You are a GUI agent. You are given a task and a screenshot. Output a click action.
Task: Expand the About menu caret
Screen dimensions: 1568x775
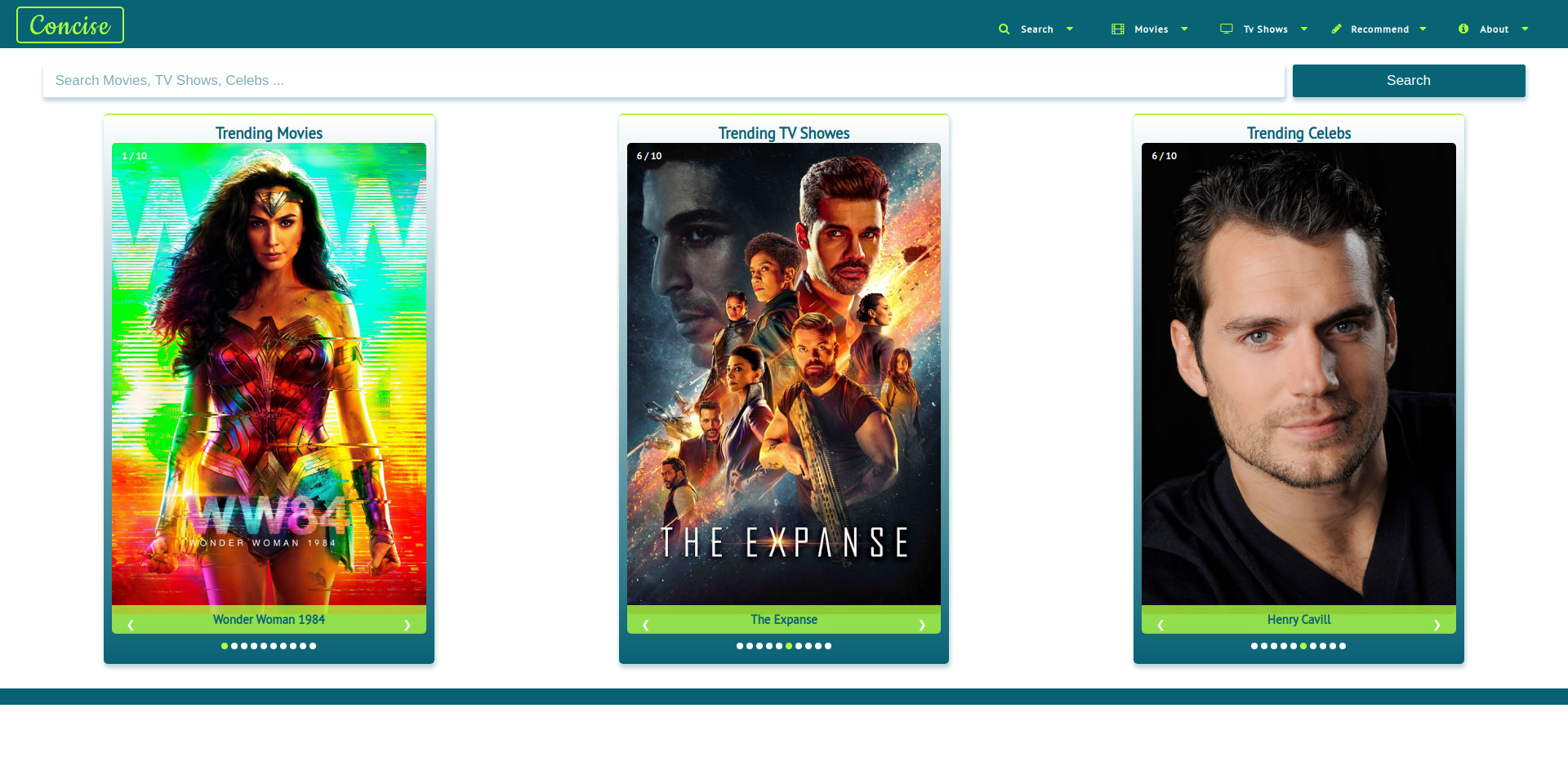[1525, 29]
